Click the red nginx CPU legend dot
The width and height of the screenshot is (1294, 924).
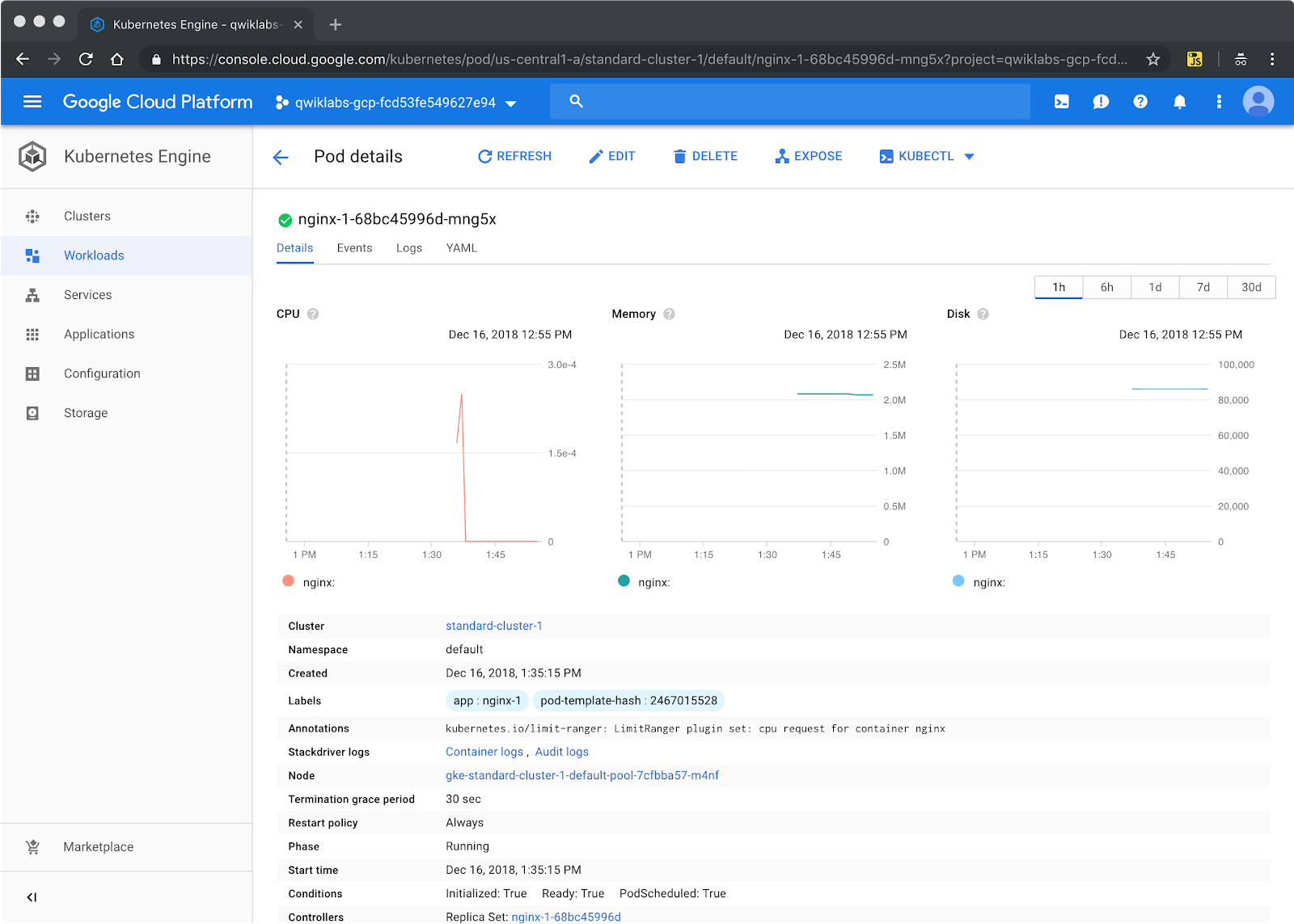288,580
